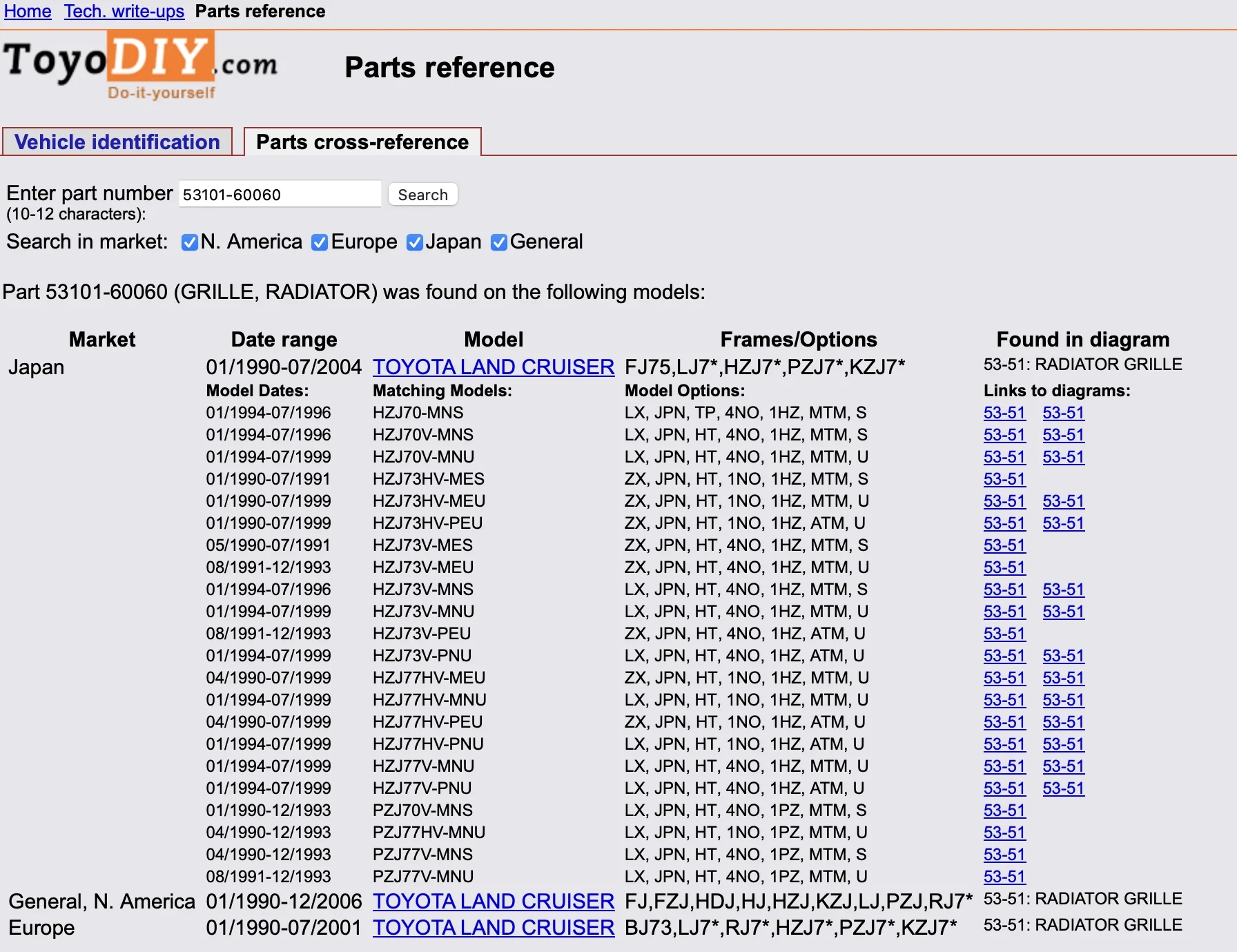Toggle the N. America market checkbox
The width and height of the screenshot is (1237, 952).
pyautogui.click(x=189, y=242)
